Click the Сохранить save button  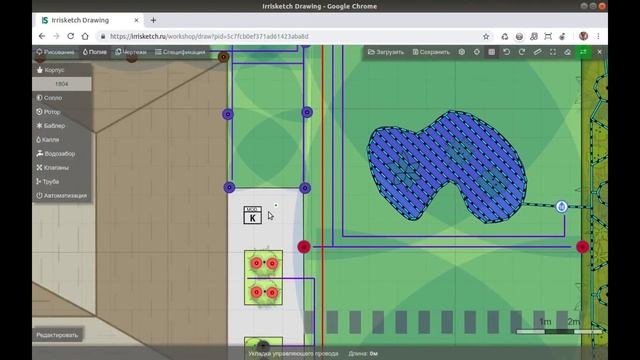click(431, 52)
